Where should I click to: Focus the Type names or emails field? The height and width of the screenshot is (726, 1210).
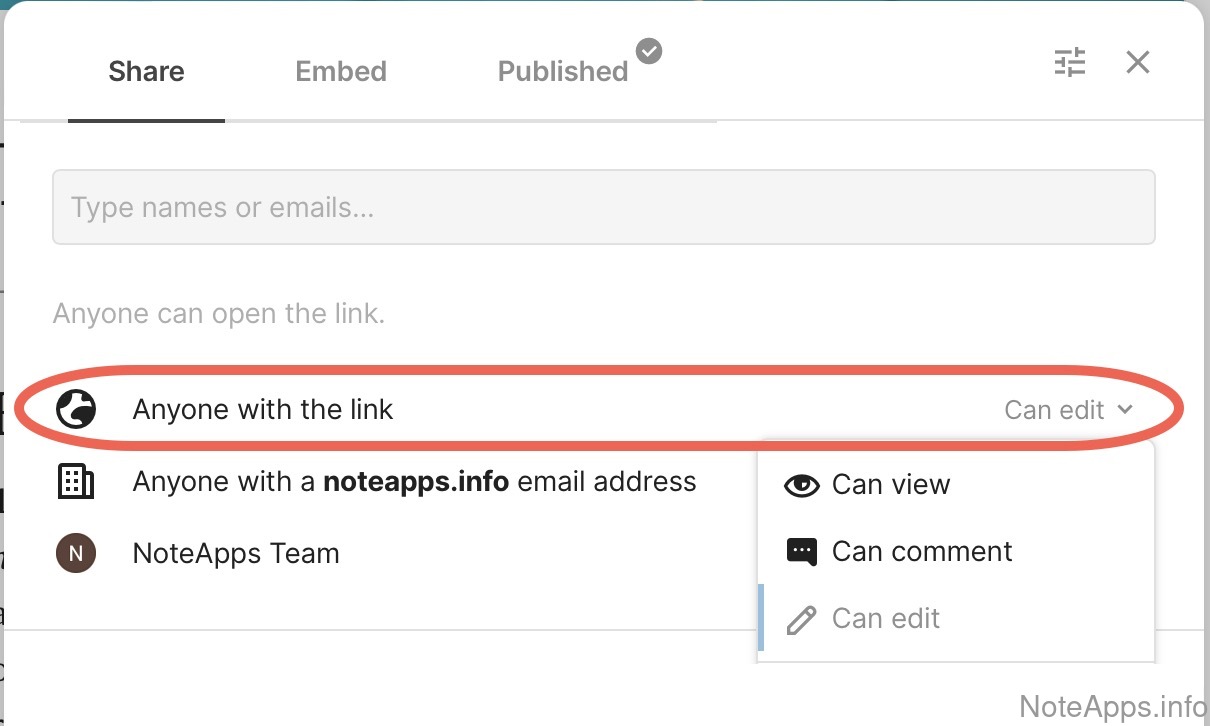point(603,208)
